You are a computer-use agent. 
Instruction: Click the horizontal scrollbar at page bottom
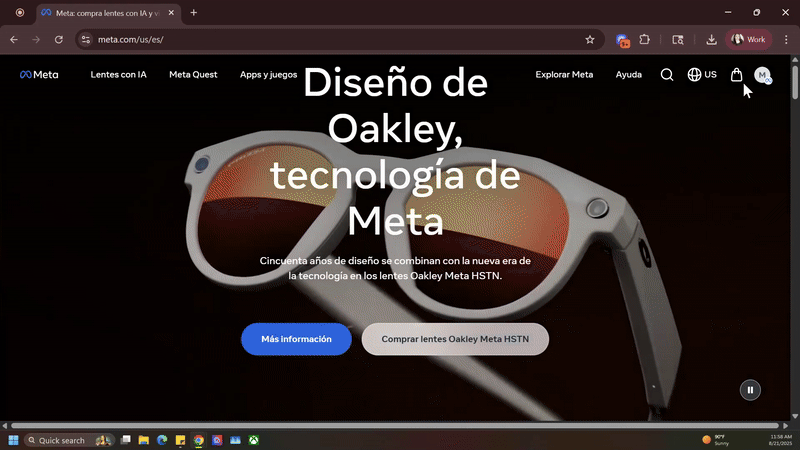[x=400, y=425]
